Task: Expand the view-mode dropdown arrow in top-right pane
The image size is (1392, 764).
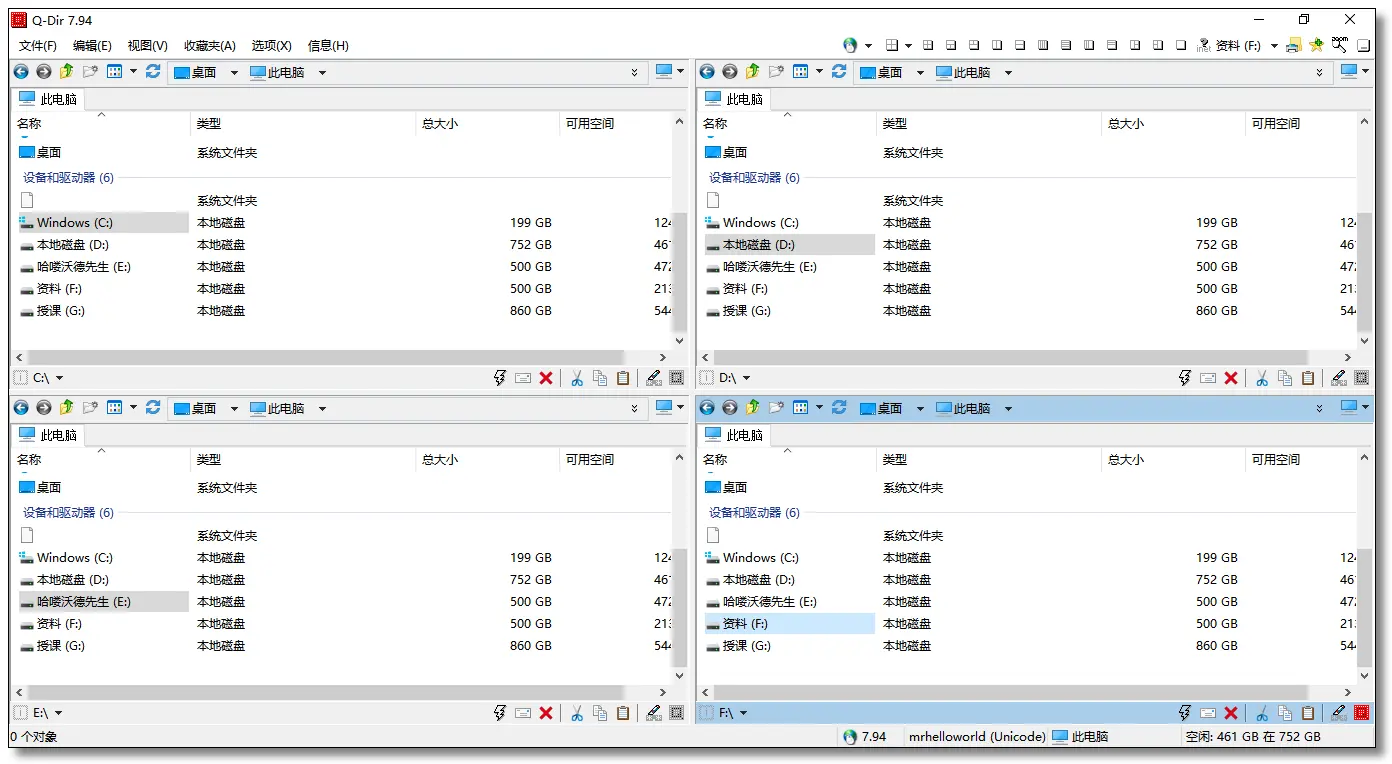Action: 820,72
